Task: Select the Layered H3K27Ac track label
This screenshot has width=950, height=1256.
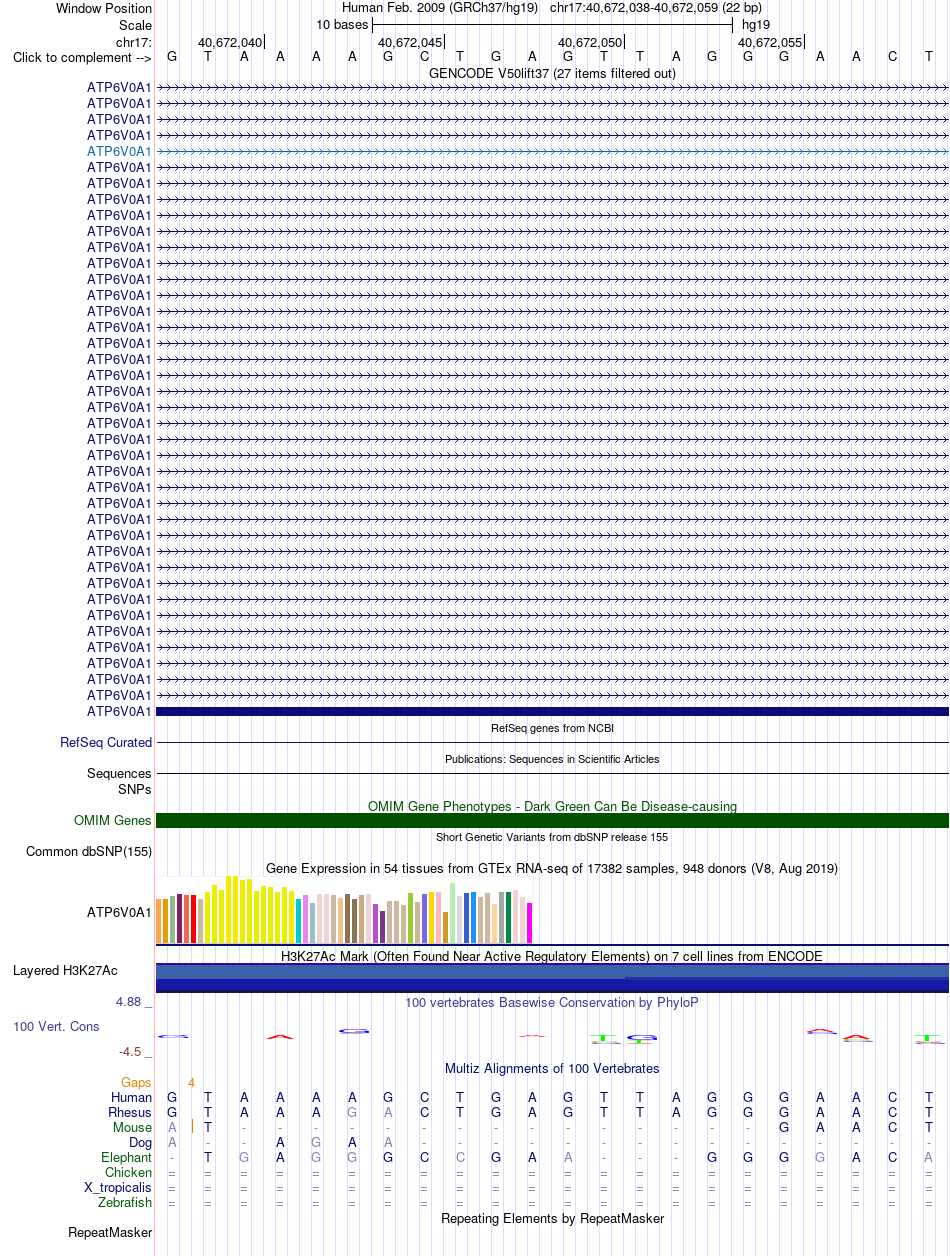Action: pyautogui.click(x=65, y=971)
